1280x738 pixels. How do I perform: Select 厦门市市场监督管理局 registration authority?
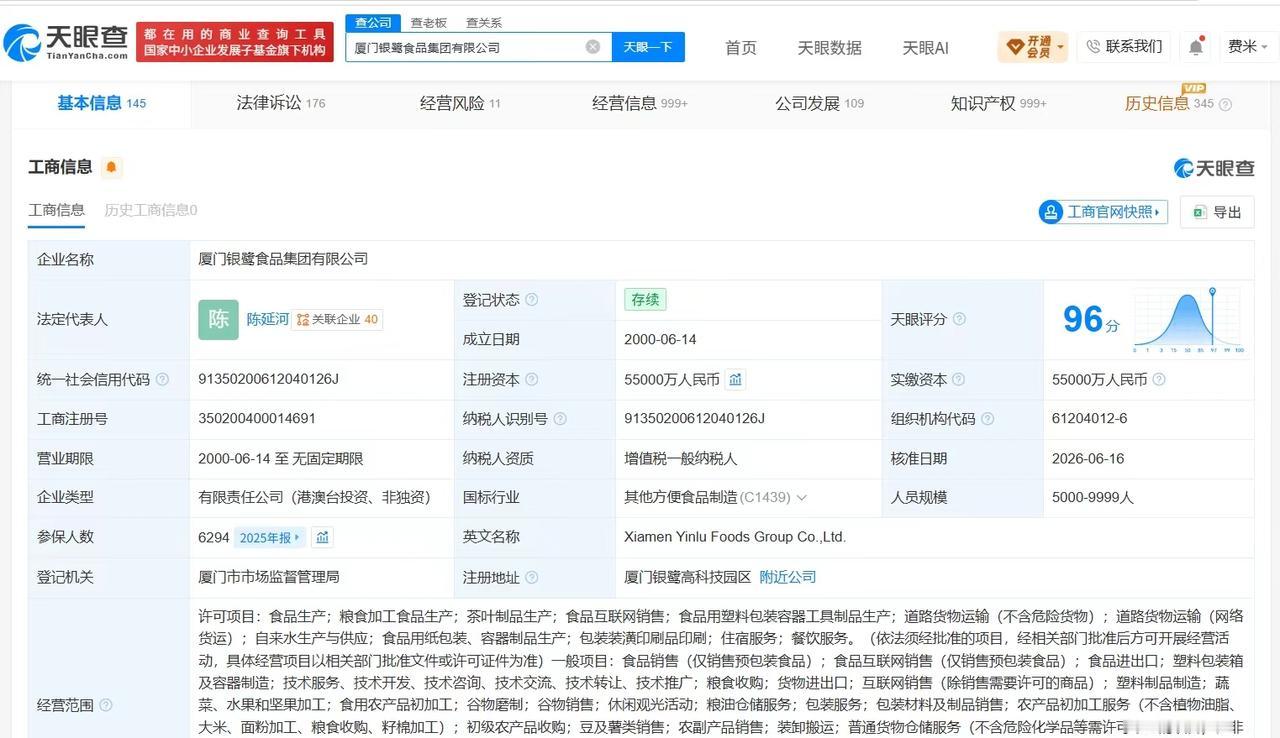pyautogui.click(x=269, y=577)
